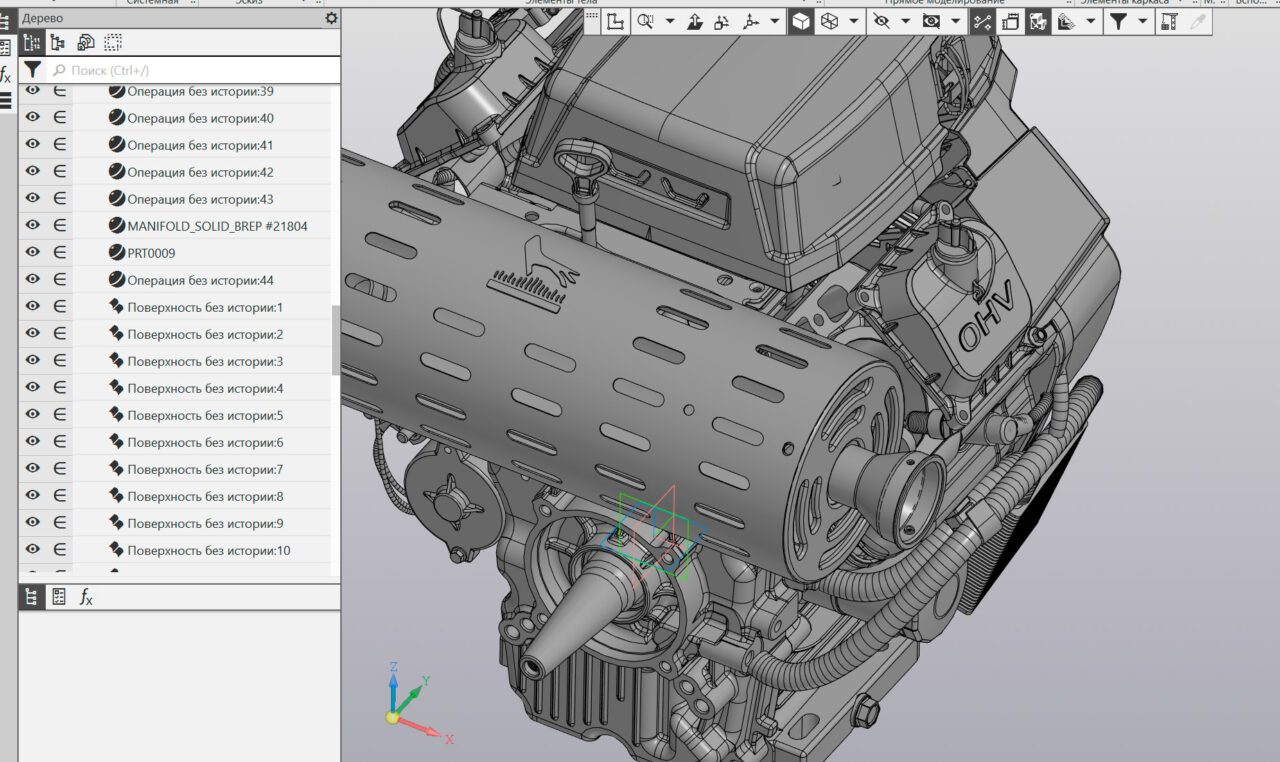Hide Операция без истории:44 via eye icon
This screenshot has width=1280, height=762.
coord(33,280)
